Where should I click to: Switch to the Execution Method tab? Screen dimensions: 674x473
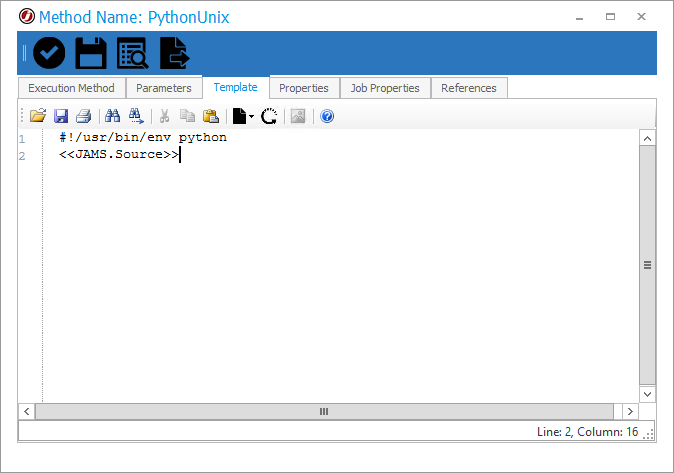point(71,88)
